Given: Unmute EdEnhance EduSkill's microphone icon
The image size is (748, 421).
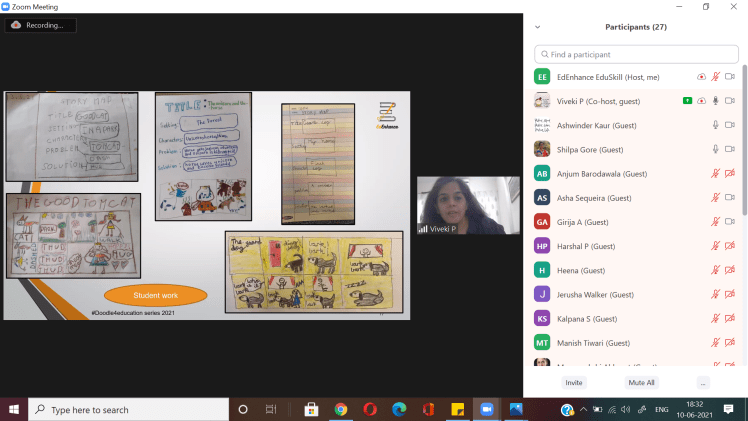Looking at the screenshot, I should [715, 77].
